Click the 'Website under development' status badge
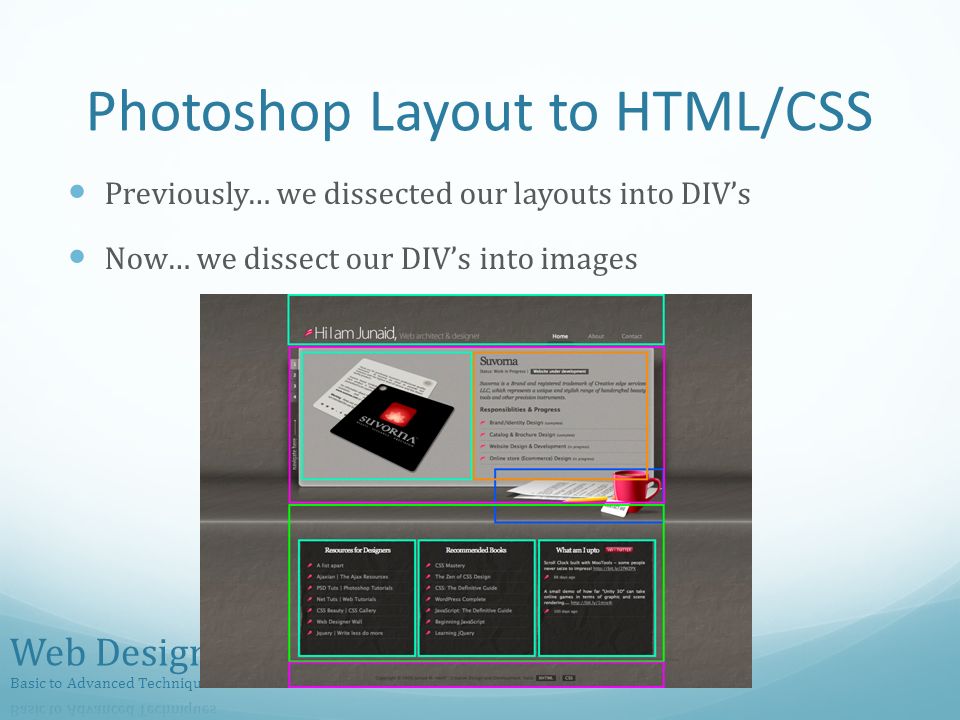This screenshot has width=960, height=720. click(x=559, y=372)
